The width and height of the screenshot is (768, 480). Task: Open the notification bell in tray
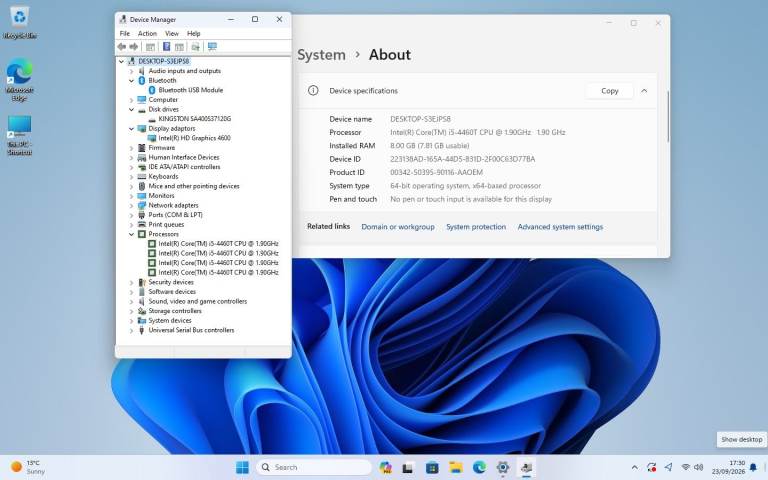click(754, 467)
